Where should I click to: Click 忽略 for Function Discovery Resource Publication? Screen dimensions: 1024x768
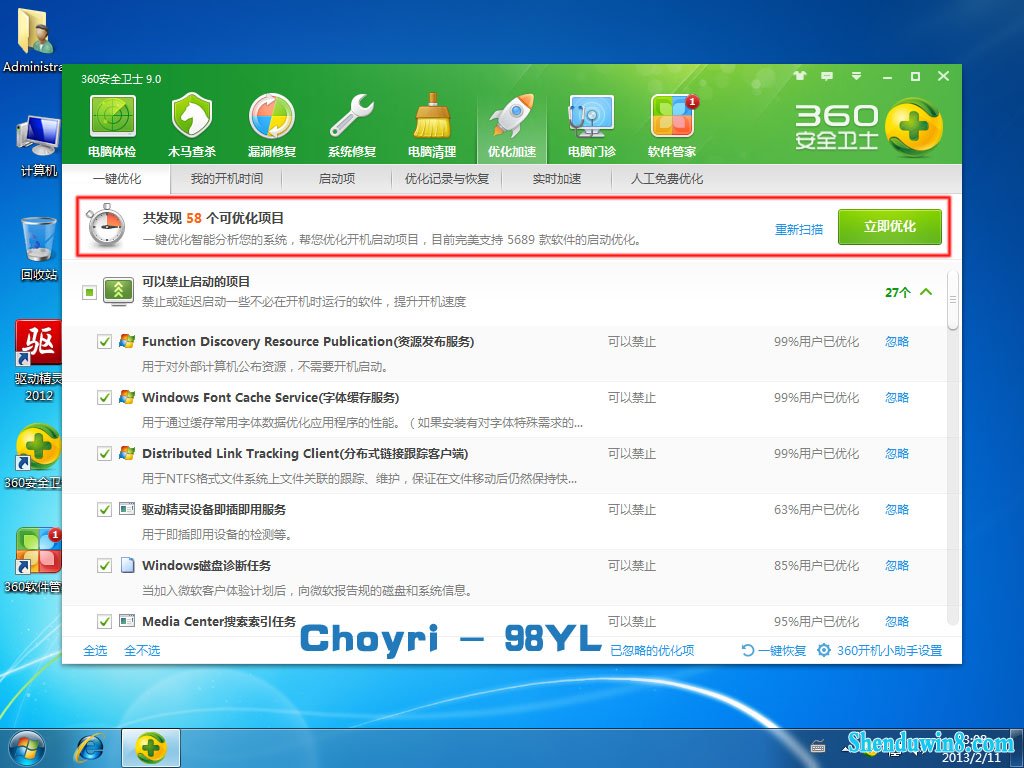point(897,342)
